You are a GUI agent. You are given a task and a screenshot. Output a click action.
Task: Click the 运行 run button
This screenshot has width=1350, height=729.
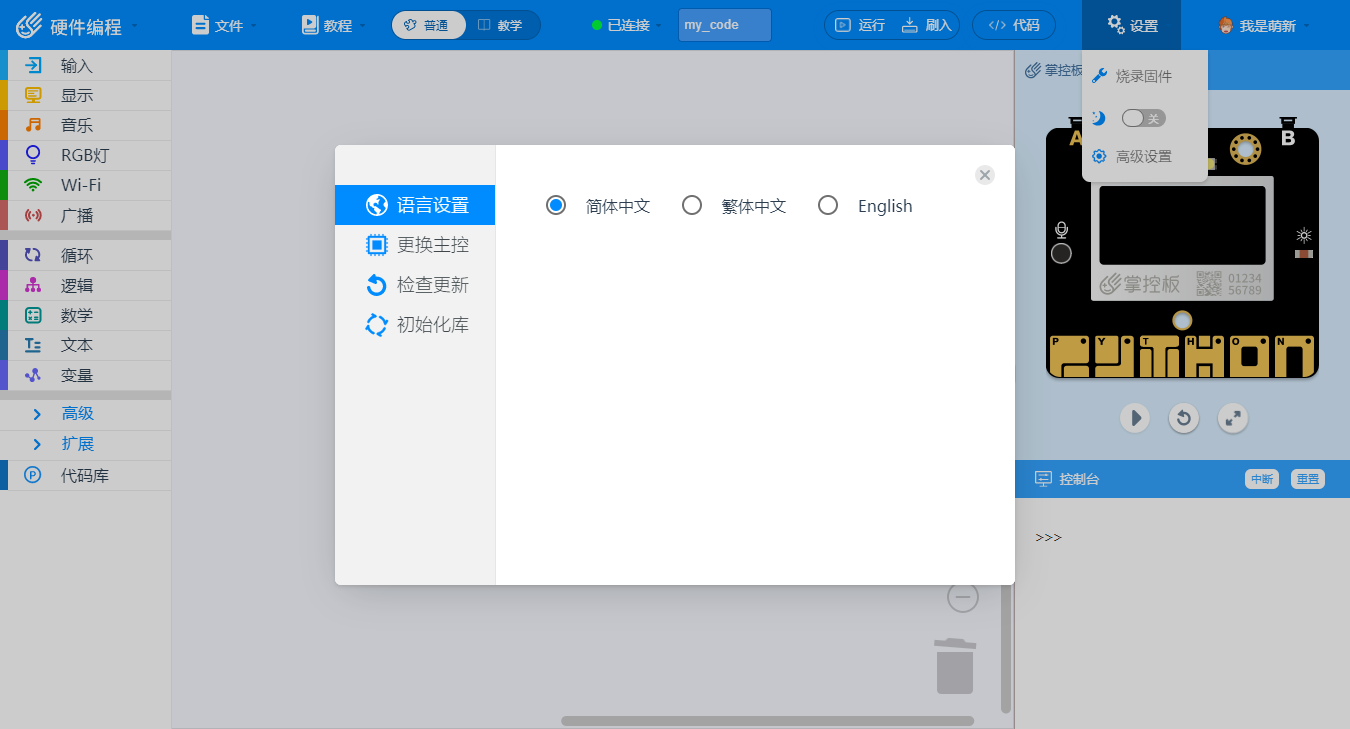click(860, 25)
